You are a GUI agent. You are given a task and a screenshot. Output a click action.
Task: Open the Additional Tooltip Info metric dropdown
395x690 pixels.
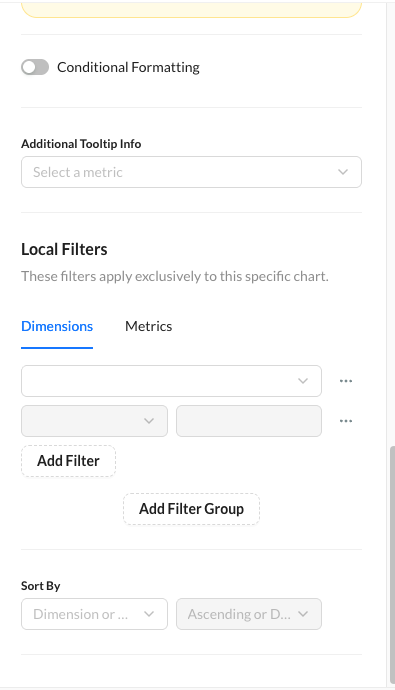(191, 172)
